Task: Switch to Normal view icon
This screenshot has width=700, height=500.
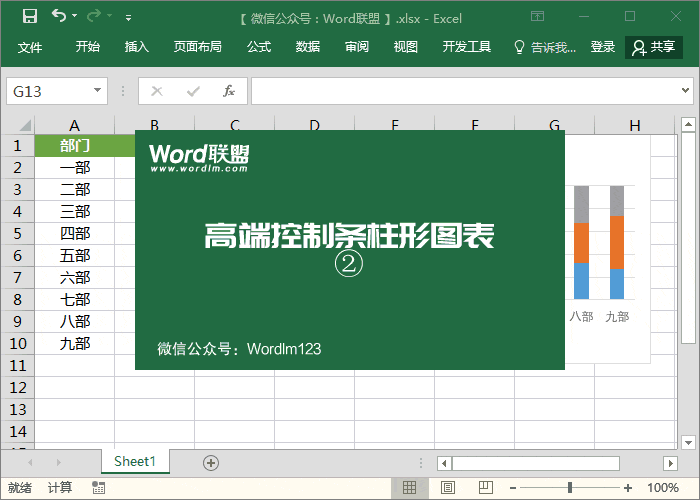Action: 409,487
